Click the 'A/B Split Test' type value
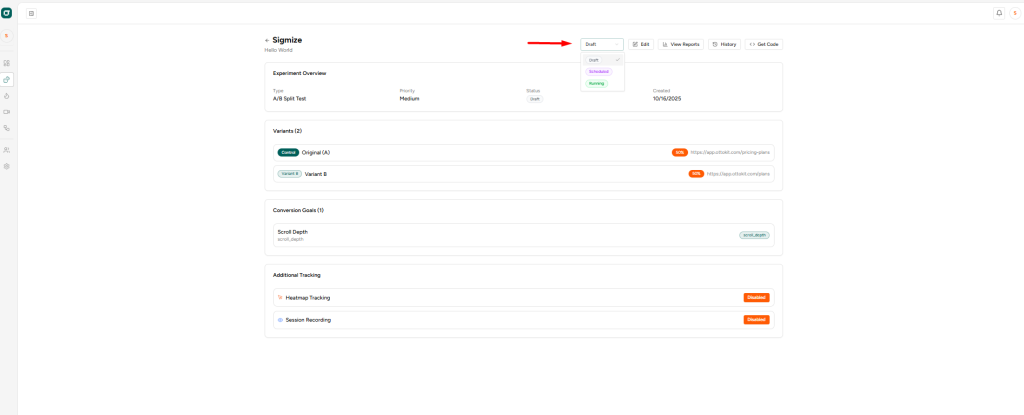The image size is (1024, 415). coord(289,99)
